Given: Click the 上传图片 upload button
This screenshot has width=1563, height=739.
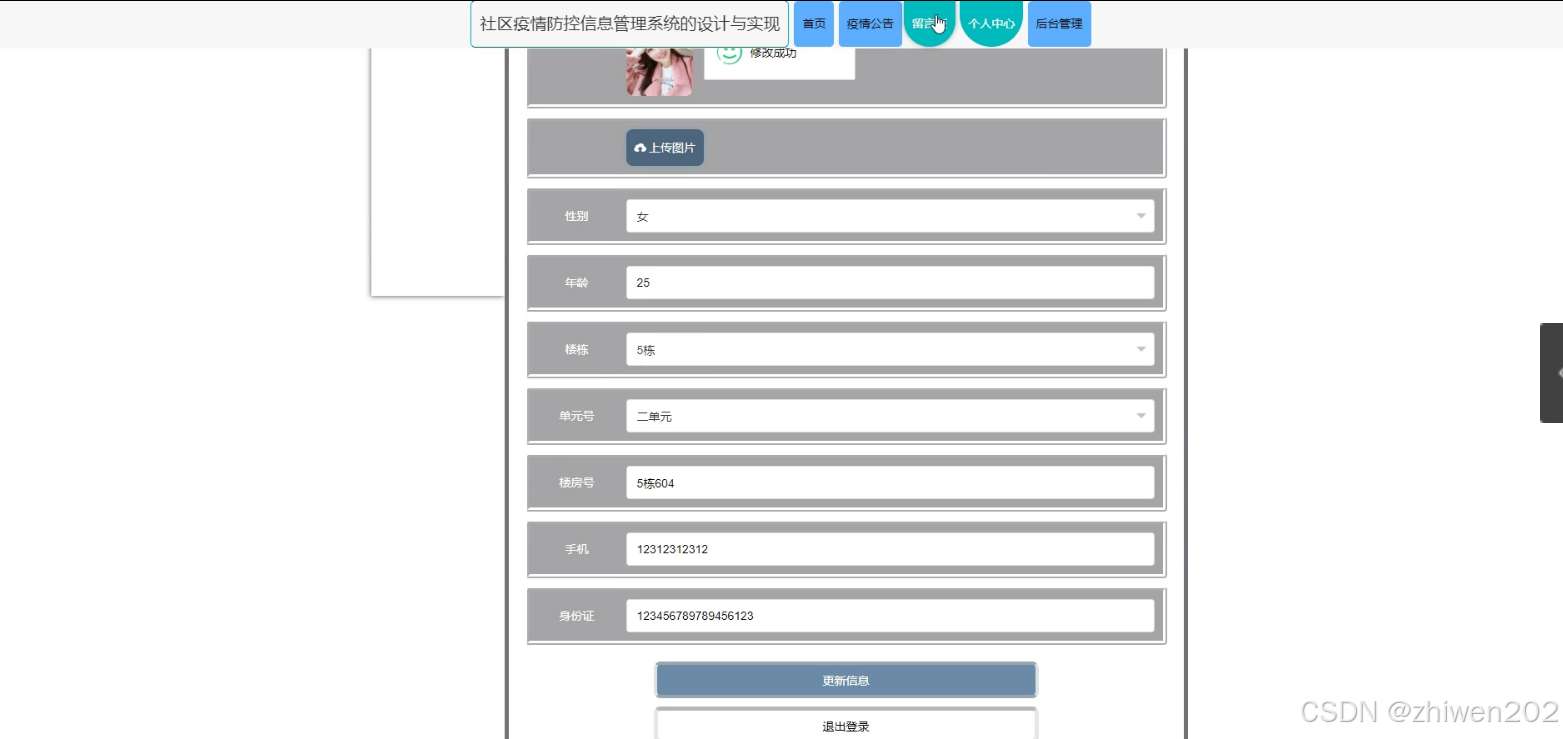Looking at the screenshot, I should (x=664, y=147).
